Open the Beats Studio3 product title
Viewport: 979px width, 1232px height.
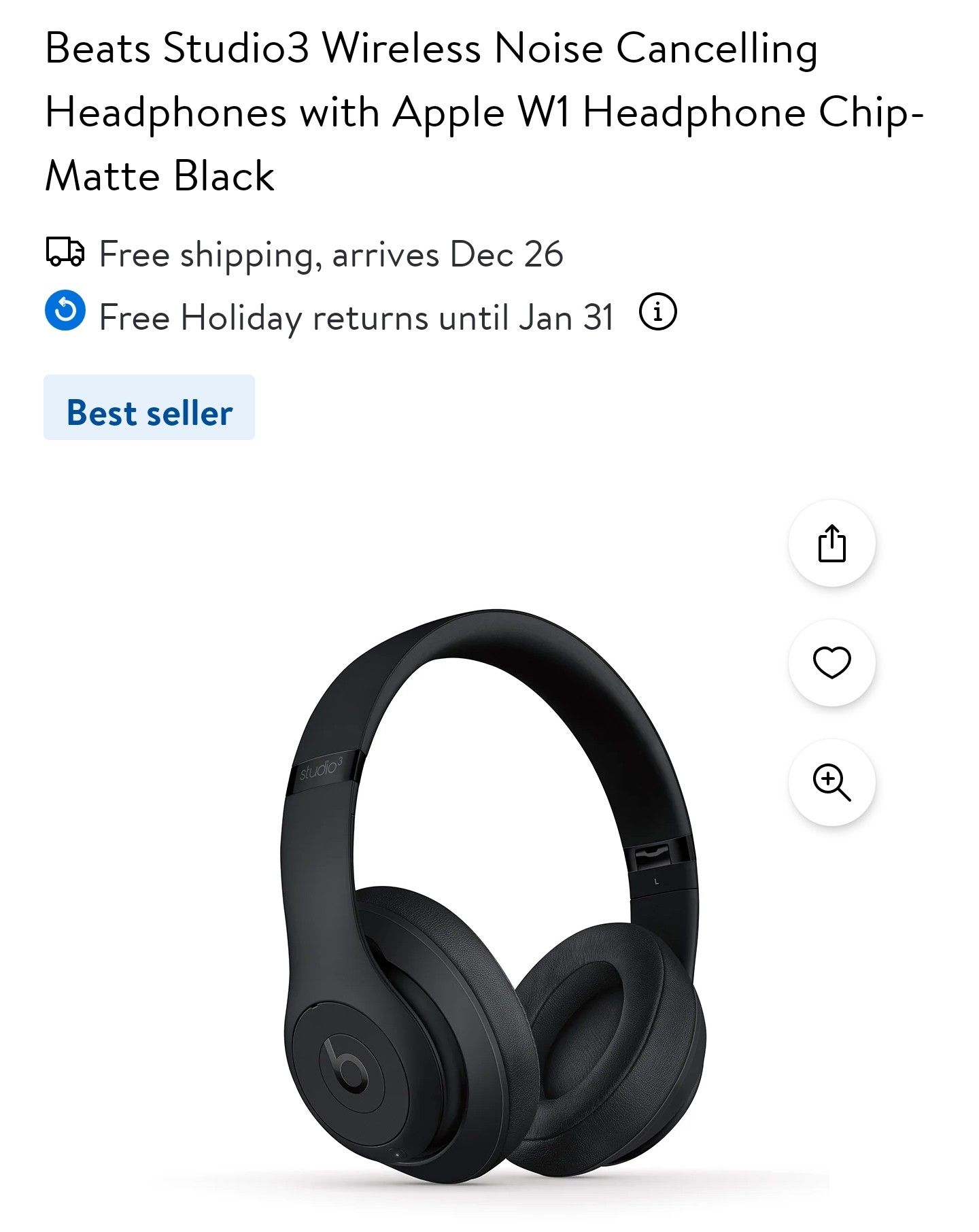[x=484, y=112]
